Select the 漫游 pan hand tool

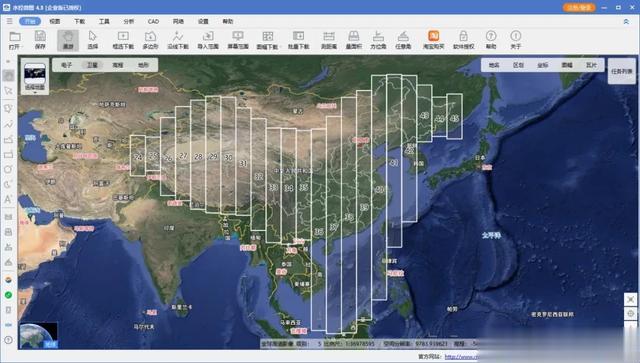point(68,40)
